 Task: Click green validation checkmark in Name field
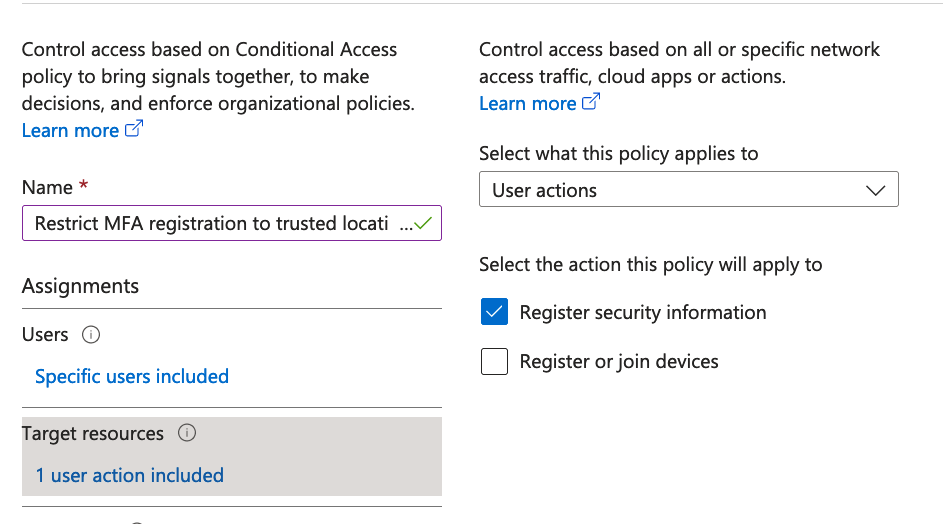423,224
